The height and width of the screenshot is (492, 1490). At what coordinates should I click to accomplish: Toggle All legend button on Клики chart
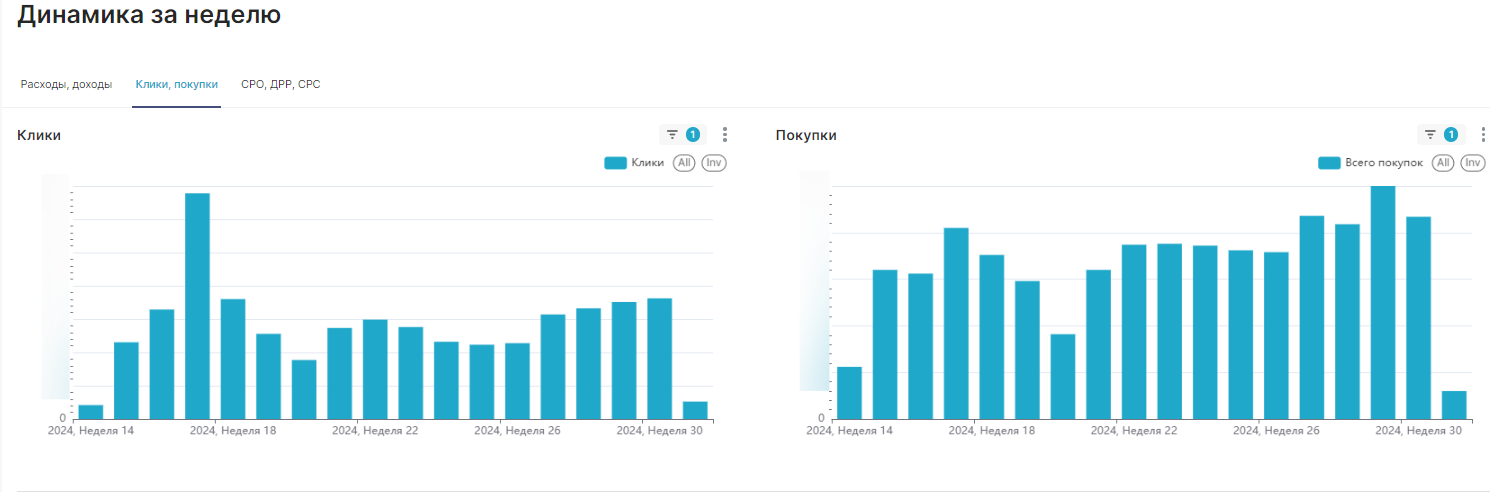click(x=684, y=163)
